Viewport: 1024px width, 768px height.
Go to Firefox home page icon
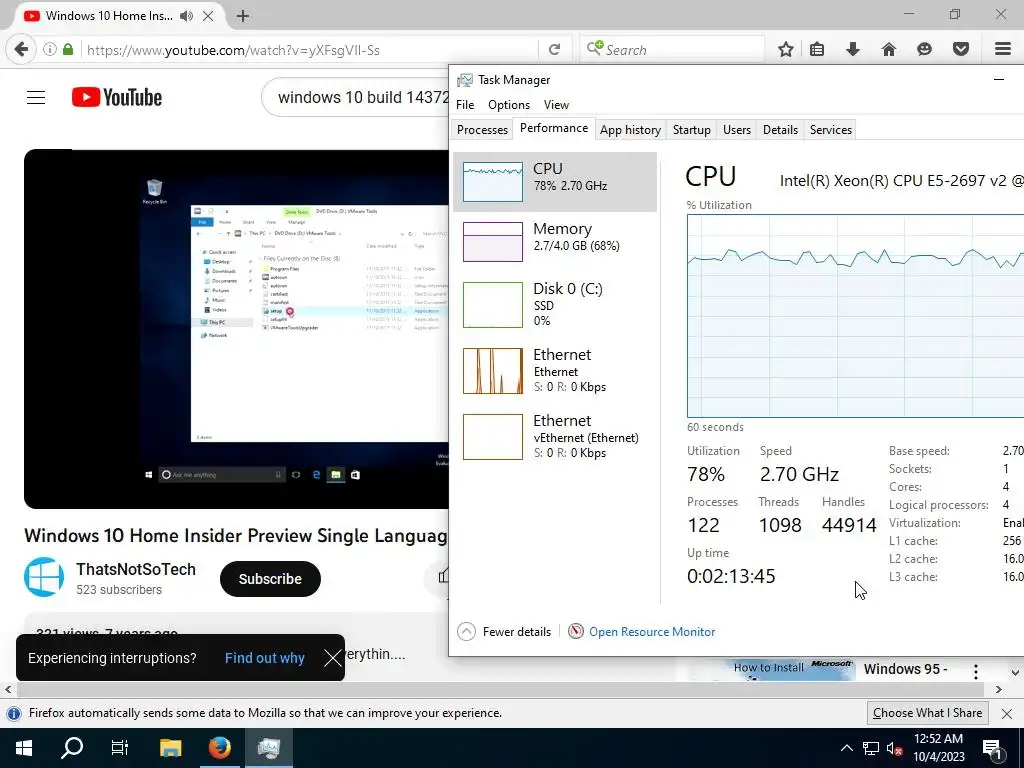pos(888,50)
